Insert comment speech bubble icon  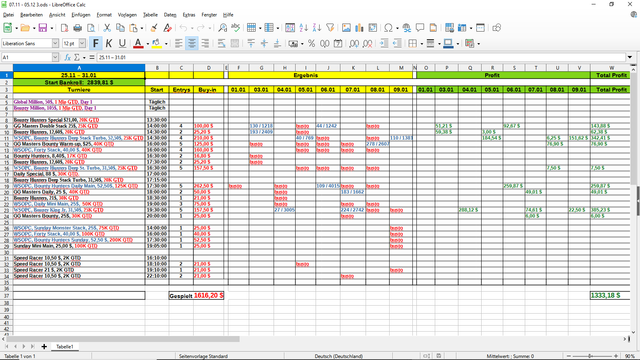click(420, 28)
